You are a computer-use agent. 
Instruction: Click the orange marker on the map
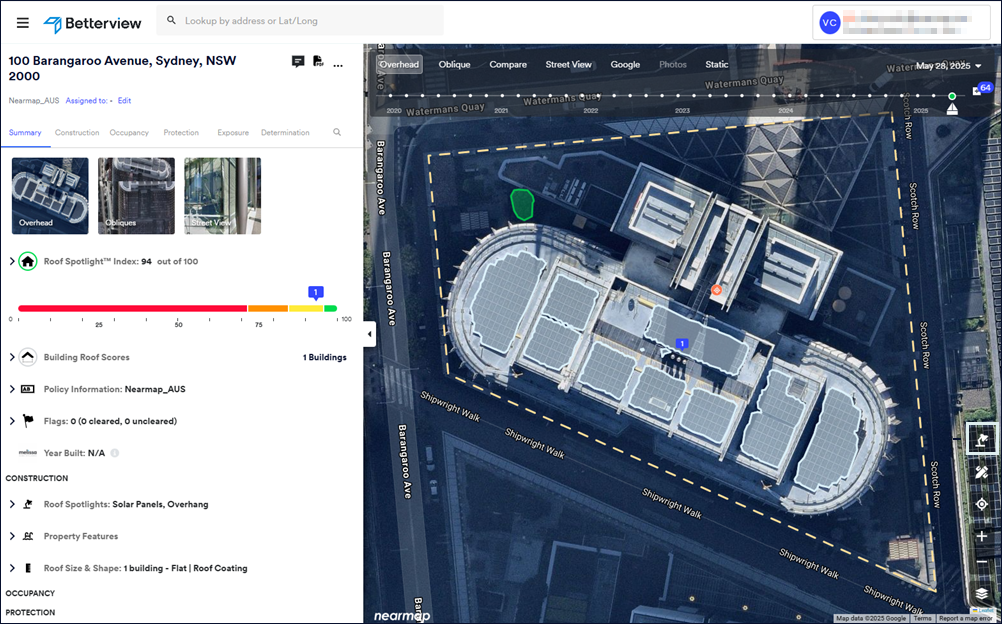click(716, 290)
